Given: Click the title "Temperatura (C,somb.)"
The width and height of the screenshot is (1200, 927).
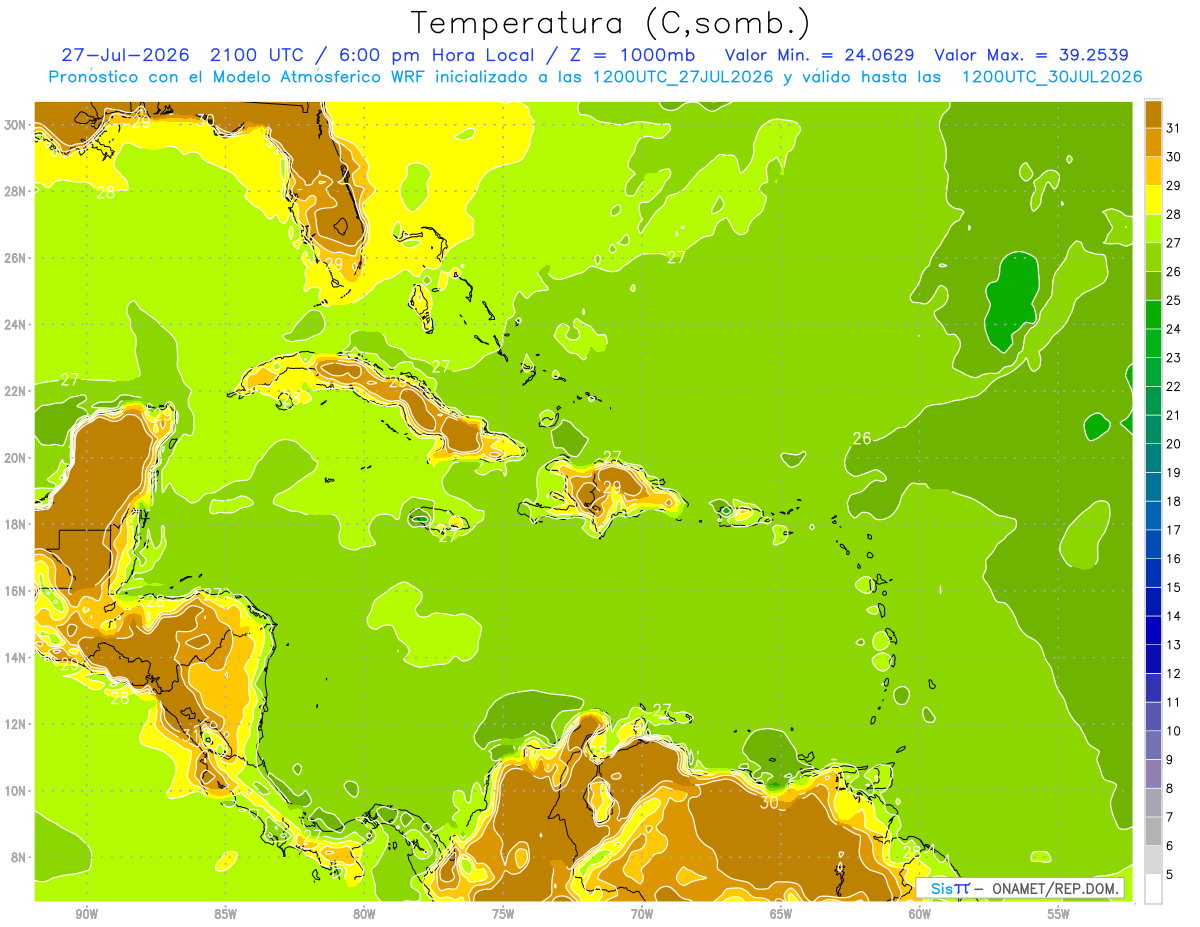Looking at the screenshot, I should tap(611, 23).
